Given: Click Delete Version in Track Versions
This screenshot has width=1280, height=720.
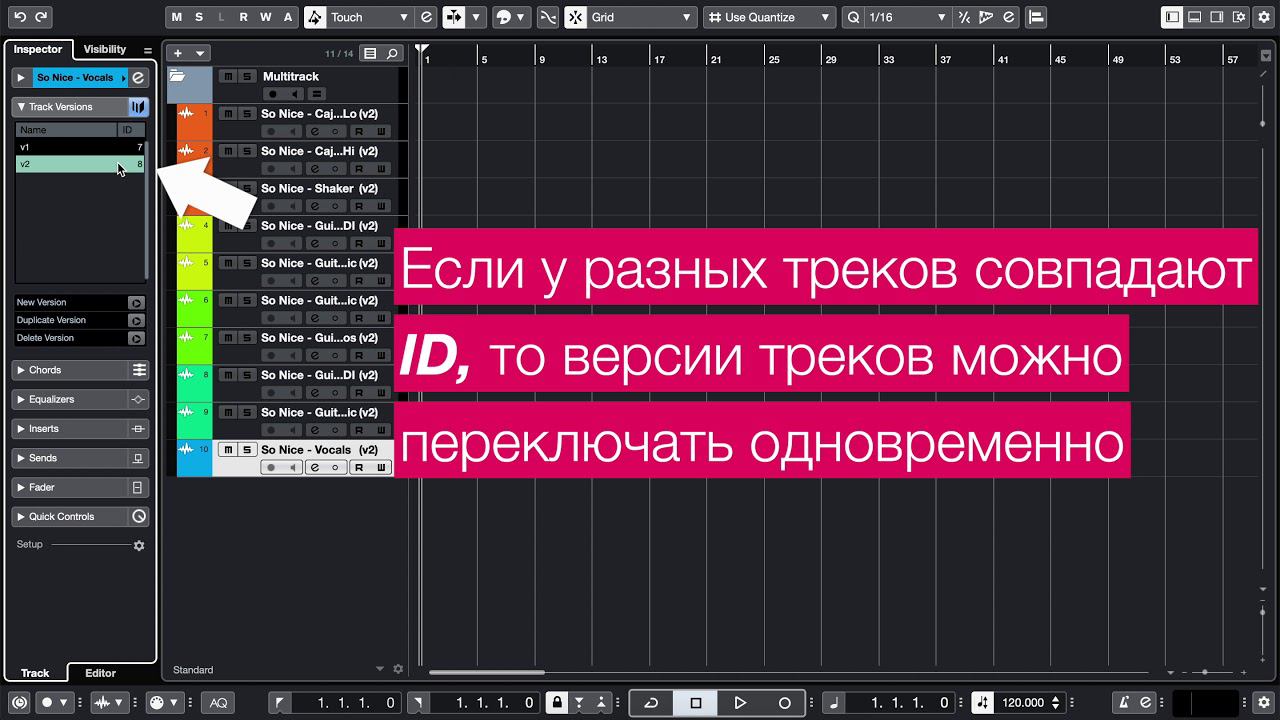Looking at the screenshot, I should pos(80,338).
